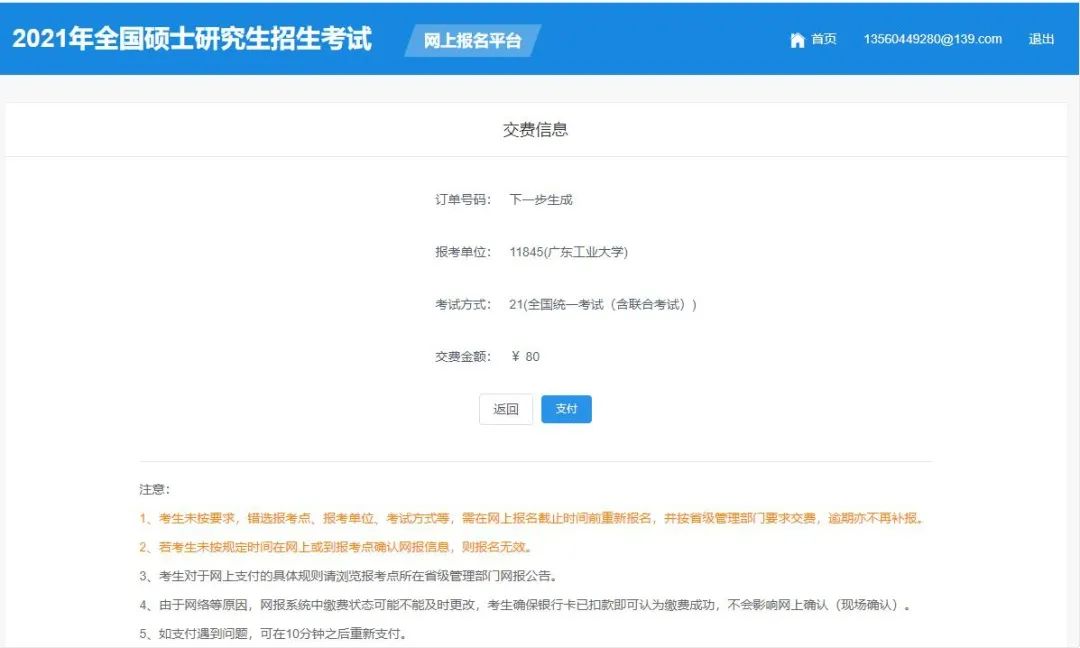Click orange notice 1 about re-registration
This screenshot has width=1080, height=648.
click(532, 519)
